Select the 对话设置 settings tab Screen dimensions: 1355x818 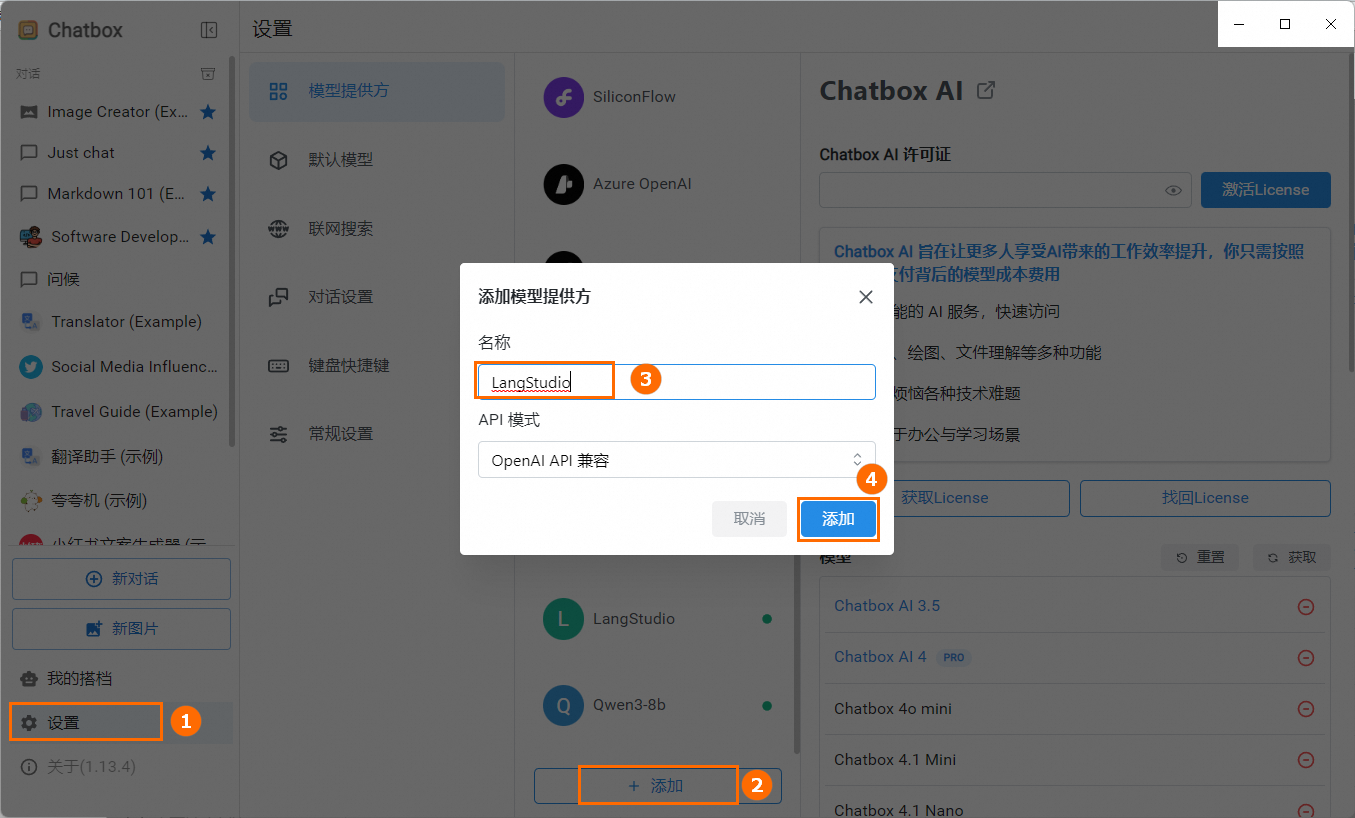[x=377, y=297]
